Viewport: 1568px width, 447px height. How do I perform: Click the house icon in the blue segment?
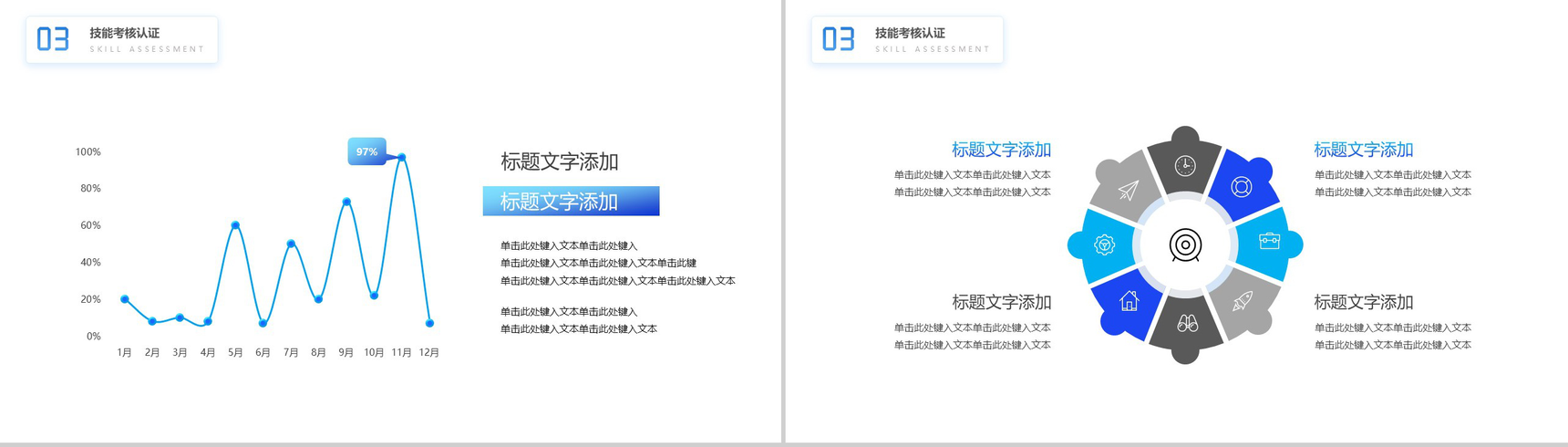pyautogui.click(x=1130, y=300)
